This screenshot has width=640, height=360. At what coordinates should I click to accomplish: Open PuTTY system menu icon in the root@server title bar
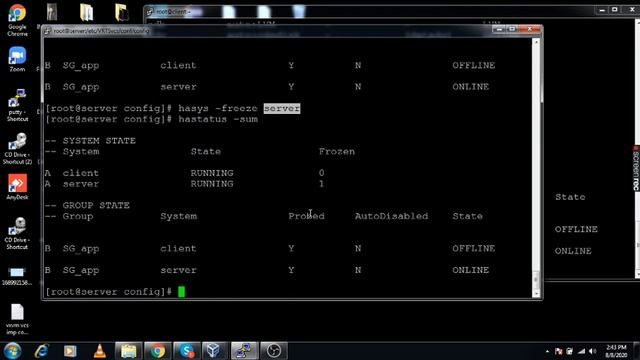48,31
